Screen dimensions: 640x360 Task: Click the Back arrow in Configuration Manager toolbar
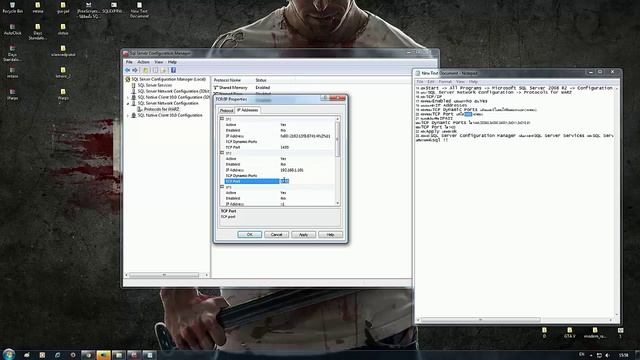pyautogui.click(x=127, y=70)
